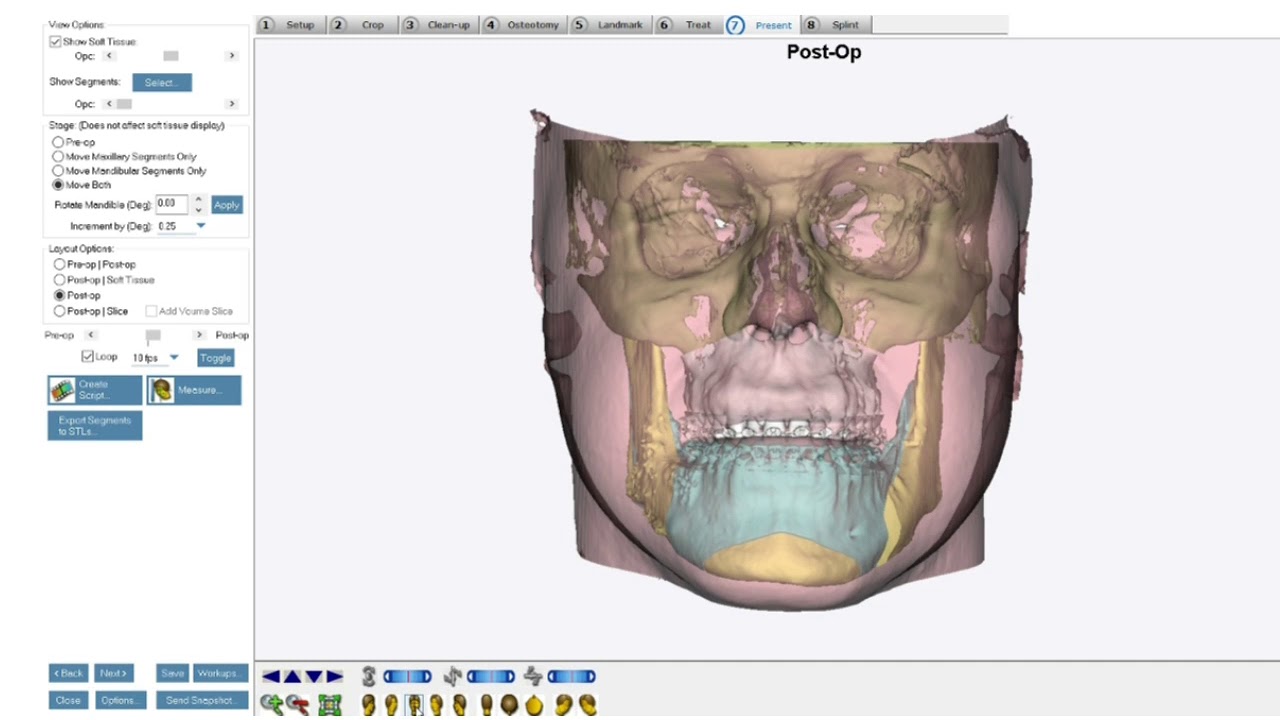Click the first blue rotation slider bar

coord(408,677)
